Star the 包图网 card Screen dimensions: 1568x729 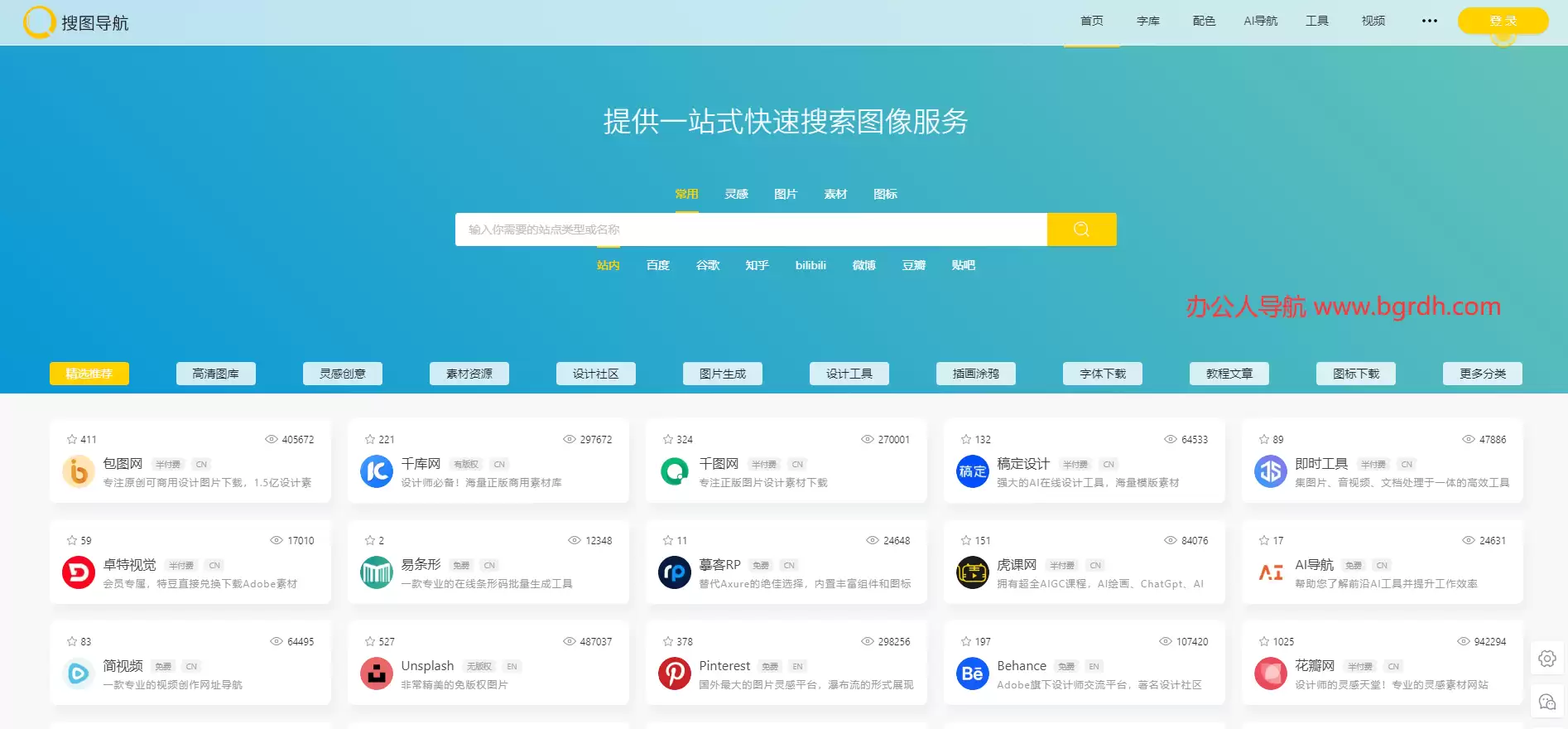(x=72, y=439)
